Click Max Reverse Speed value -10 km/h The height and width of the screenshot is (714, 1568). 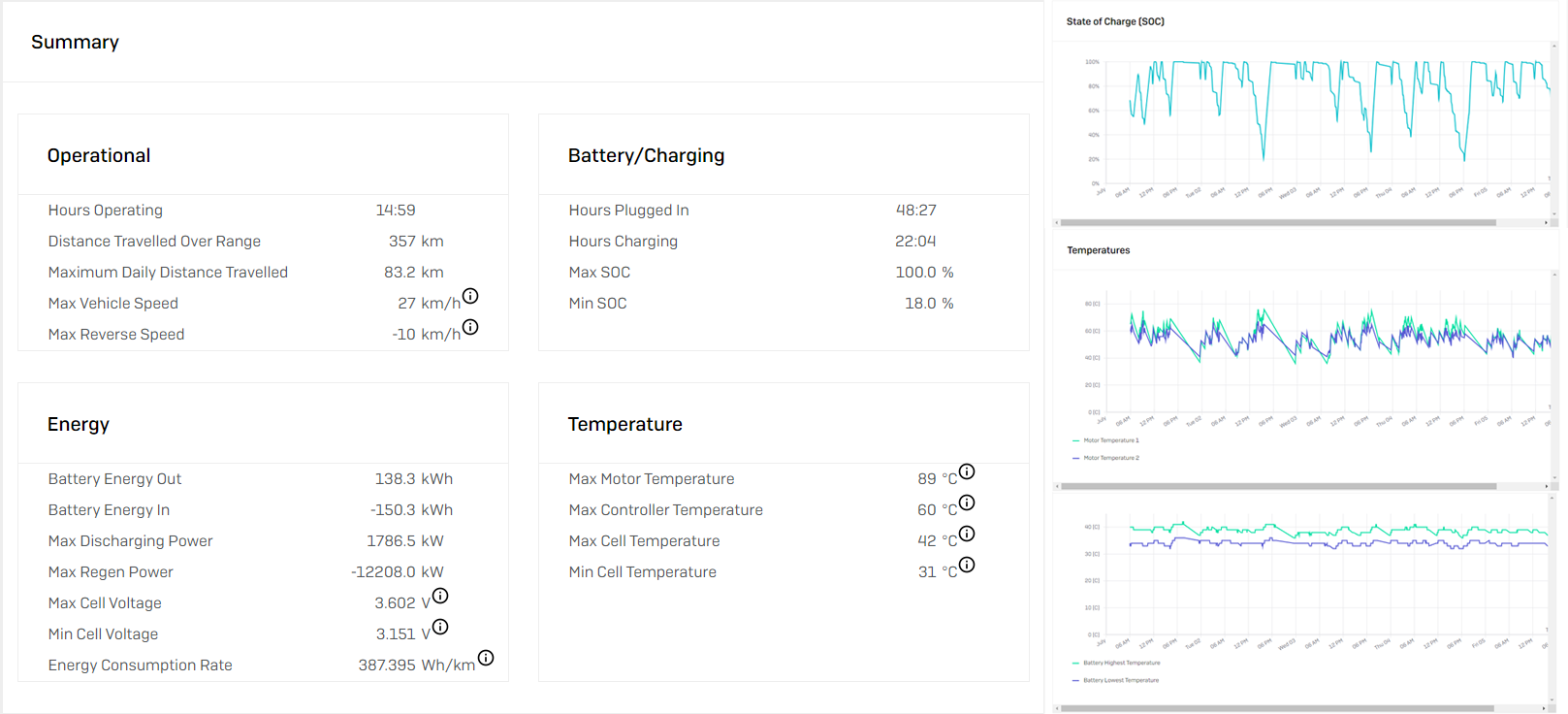pyautogui.click(x=427, y=335)
